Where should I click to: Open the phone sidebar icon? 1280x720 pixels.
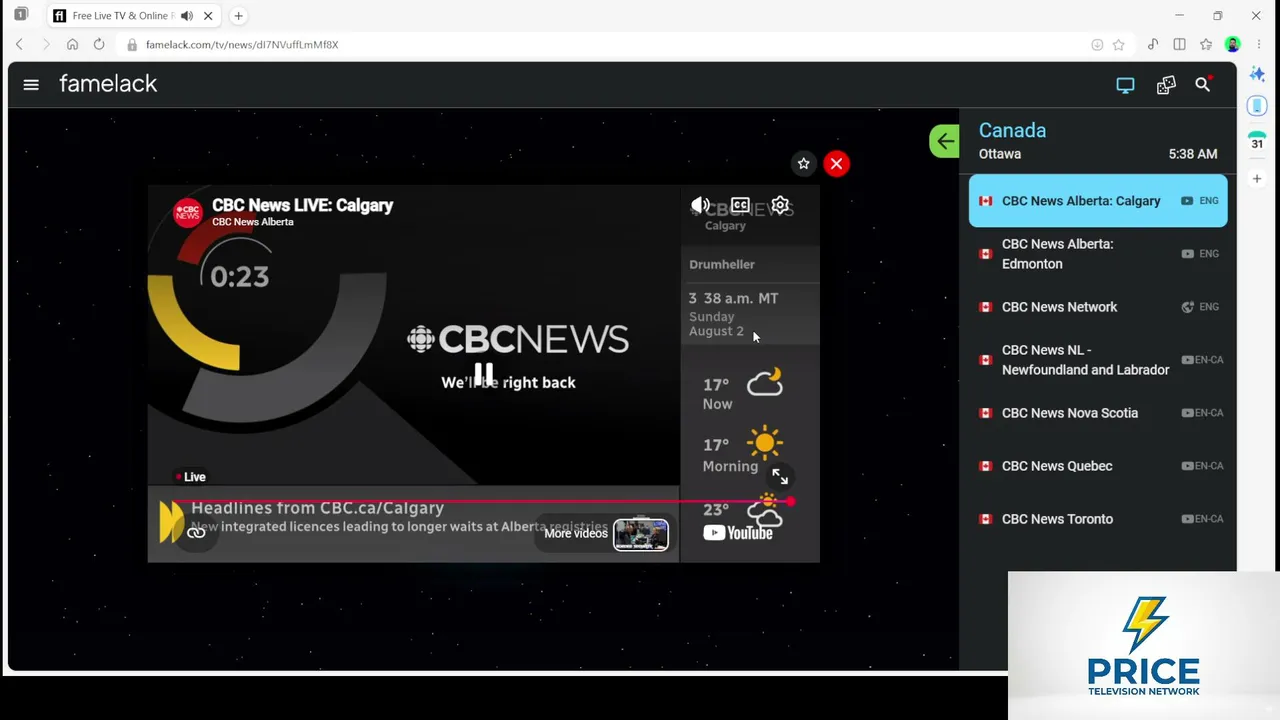[1258, 106]
